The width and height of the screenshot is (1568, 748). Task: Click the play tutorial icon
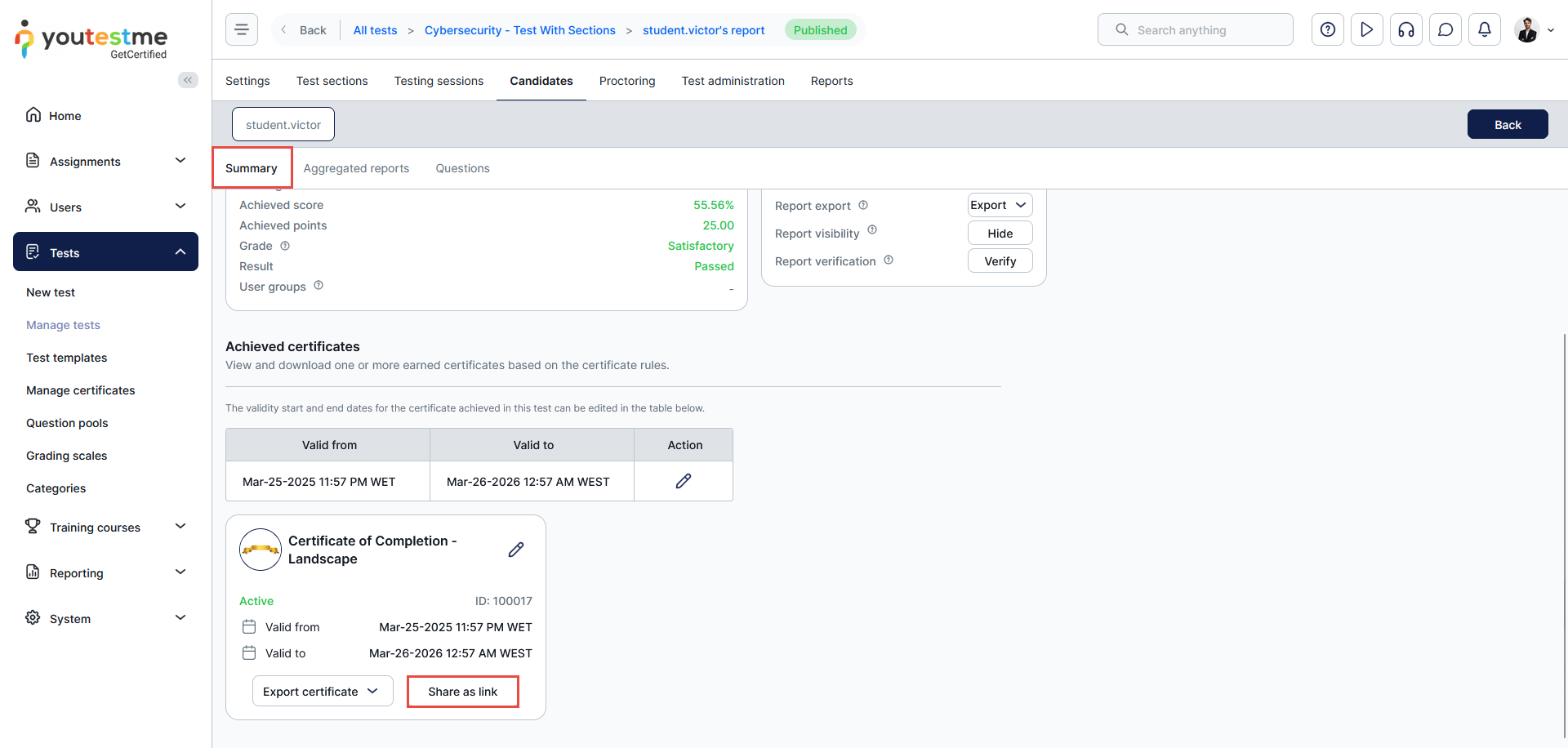pyautogui.click(x=1366, y=30)
